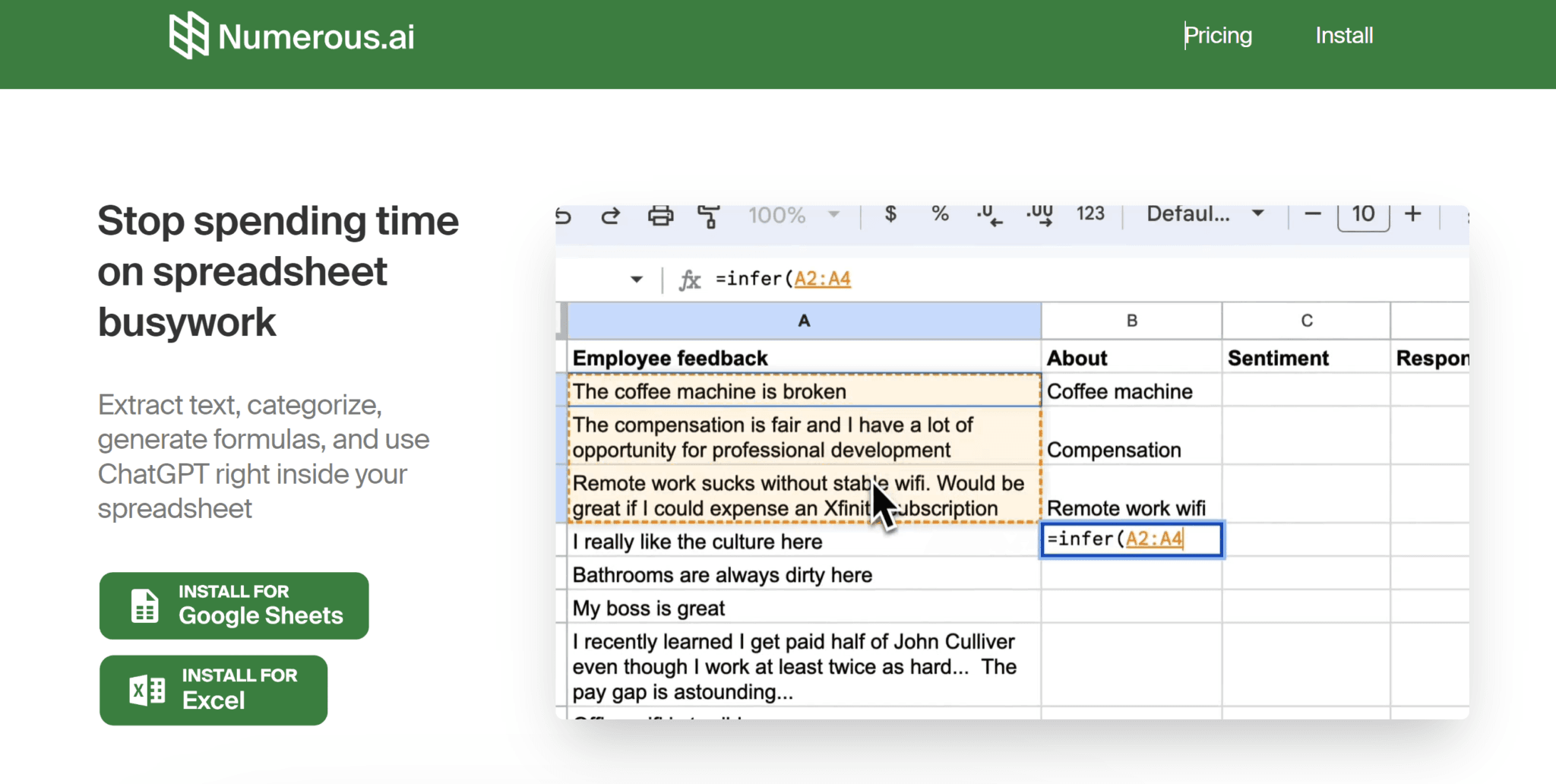The width and height of the screenshot is (1556, 784).
Task: Apply percent format icon
Action: click(x=939, y=215)
